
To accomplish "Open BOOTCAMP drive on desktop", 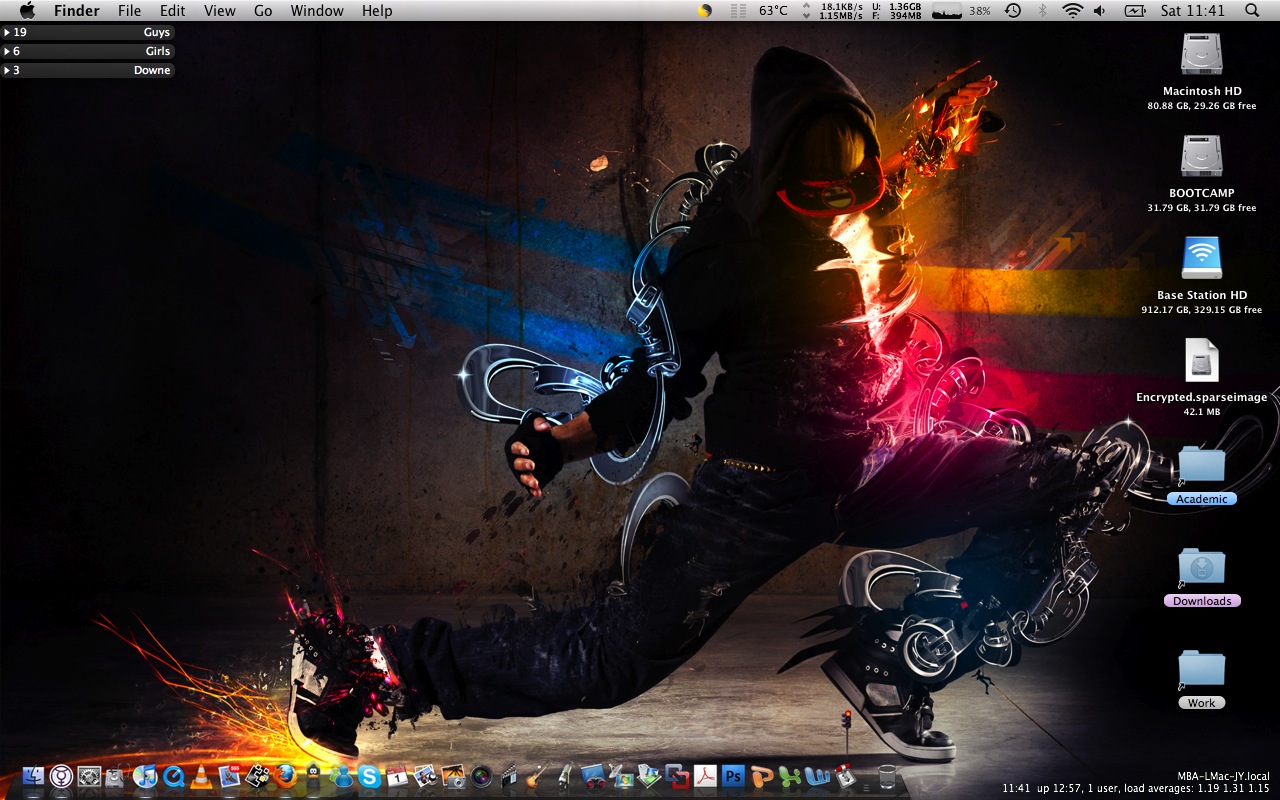I will [1201, 156].
